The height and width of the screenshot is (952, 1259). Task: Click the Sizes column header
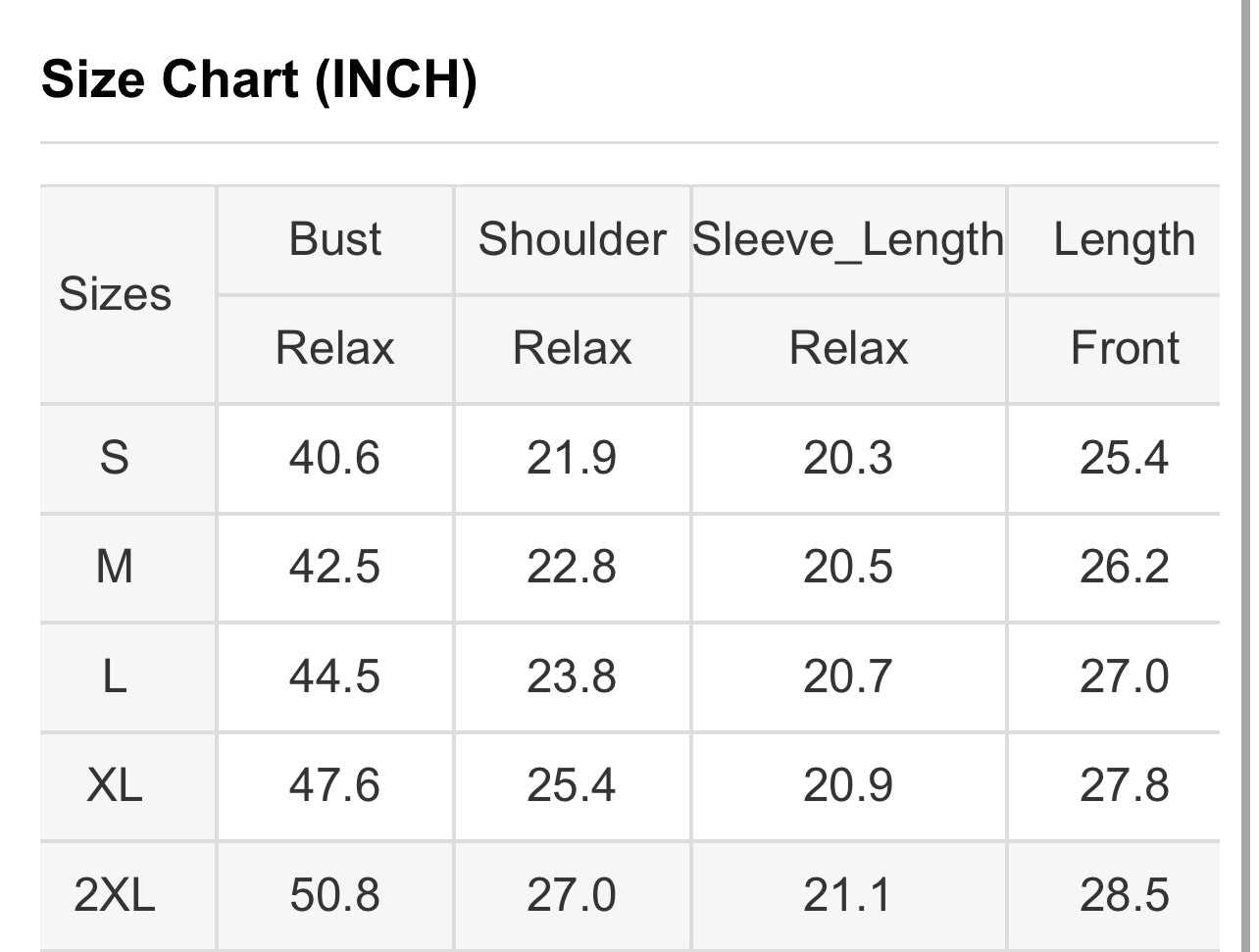[x=115, y=294]
